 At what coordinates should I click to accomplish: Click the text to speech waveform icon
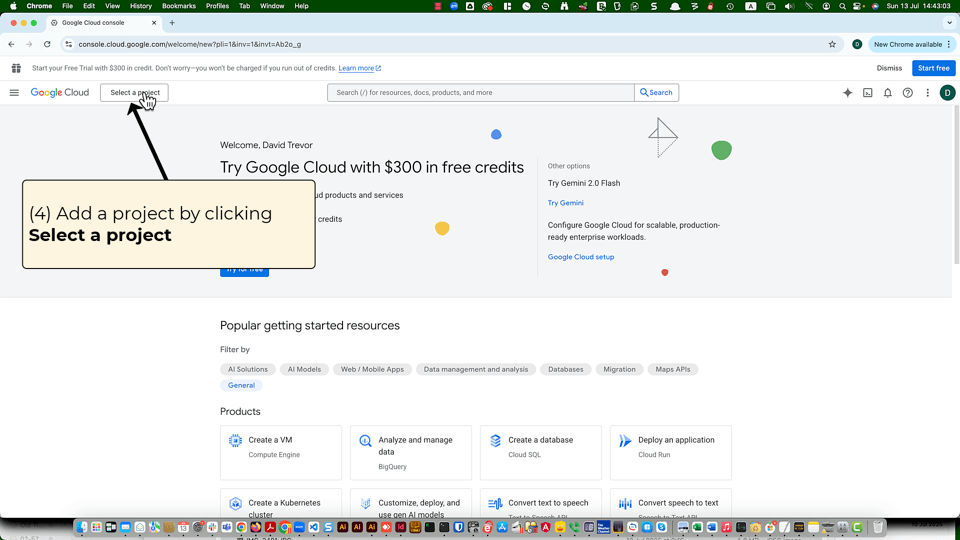tap(495, 504)
